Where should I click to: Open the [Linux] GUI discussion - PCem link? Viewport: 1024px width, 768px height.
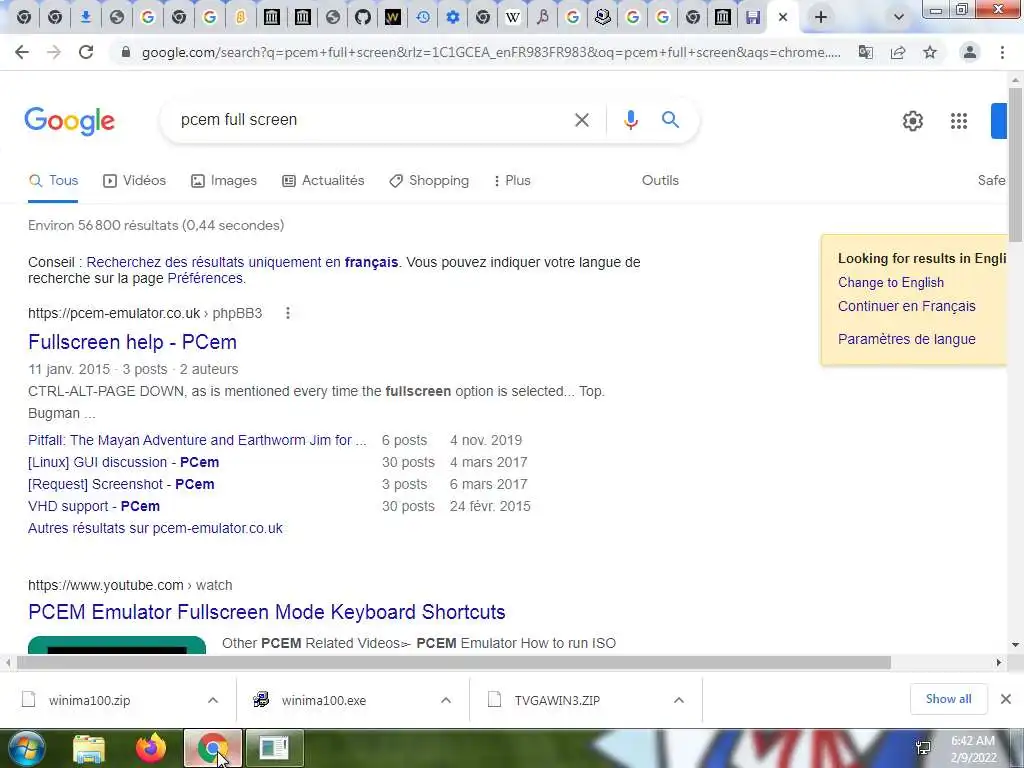(x=123, y=462)
